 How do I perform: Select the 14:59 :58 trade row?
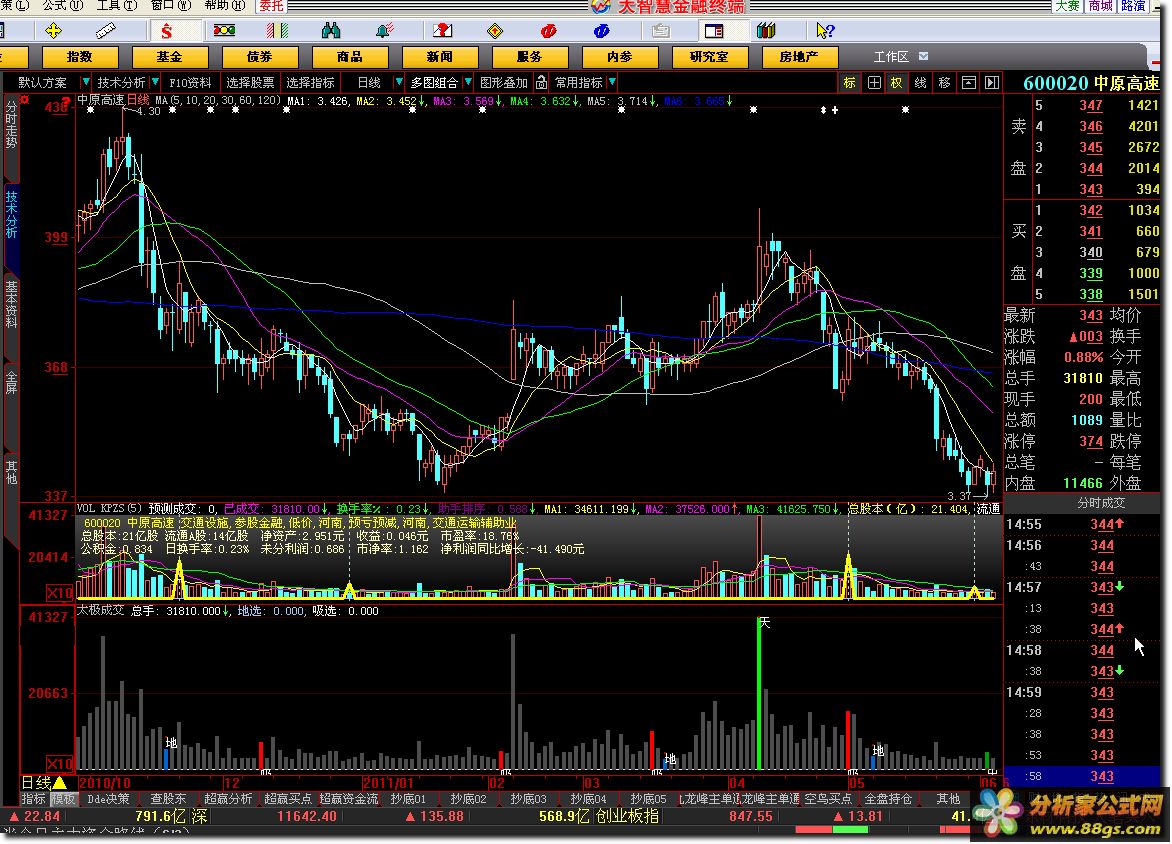[1082, 776]
